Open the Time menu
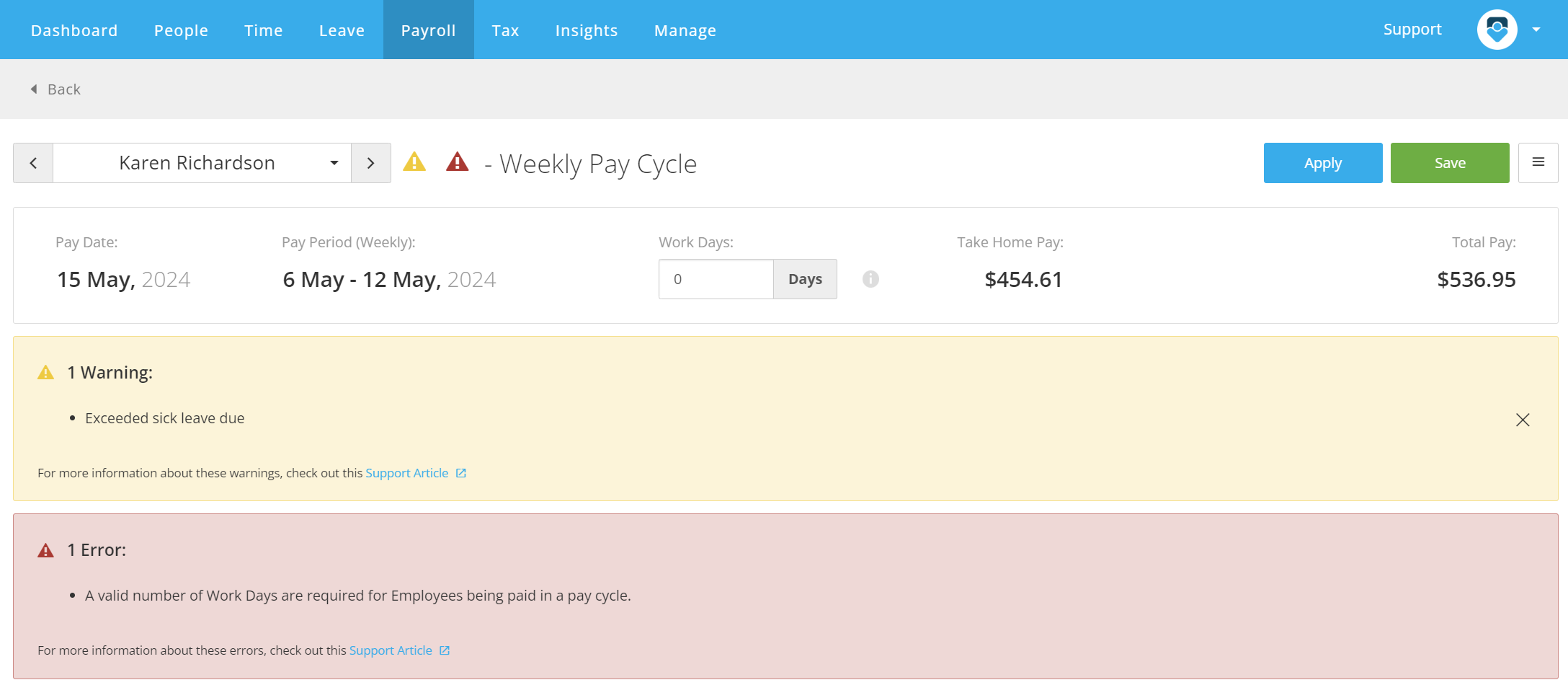 coord(264,30)
